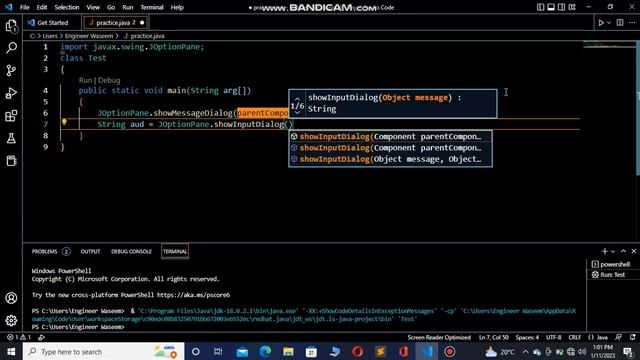Switch to the practice.java tab

[x=115, y=23]
